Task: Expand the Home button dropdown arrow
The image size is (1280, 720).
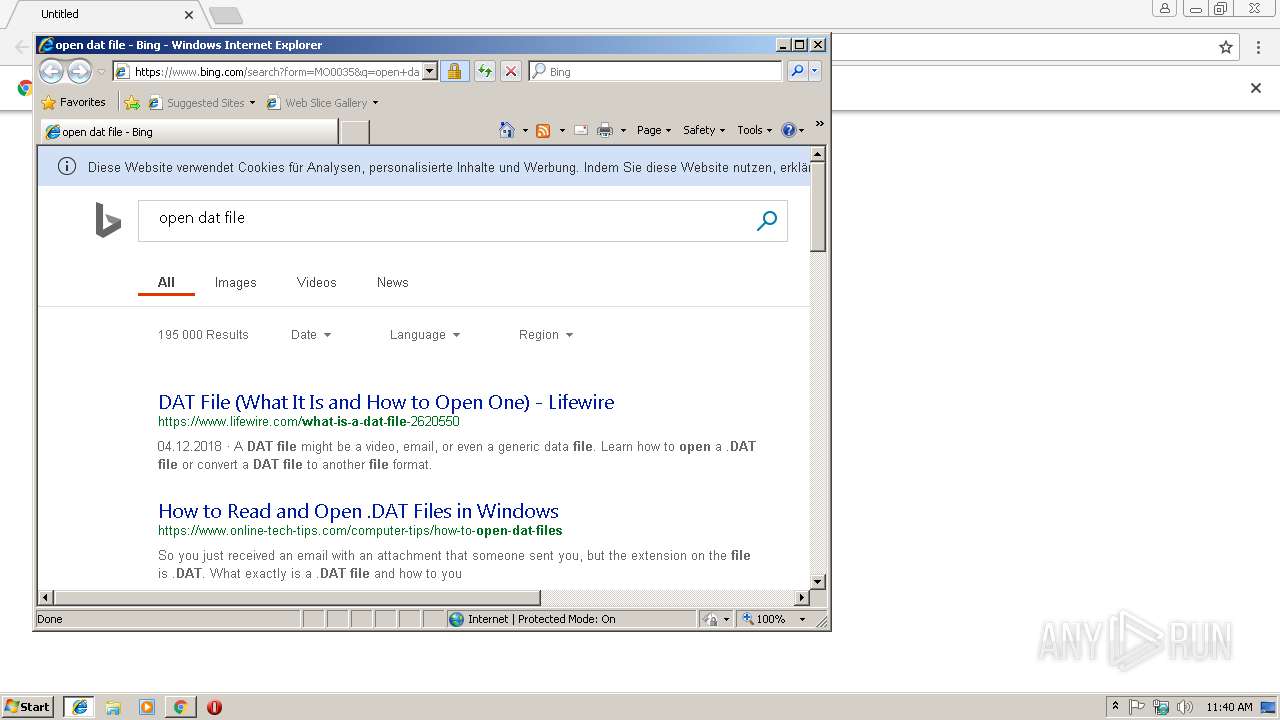Action: [525, 130]
